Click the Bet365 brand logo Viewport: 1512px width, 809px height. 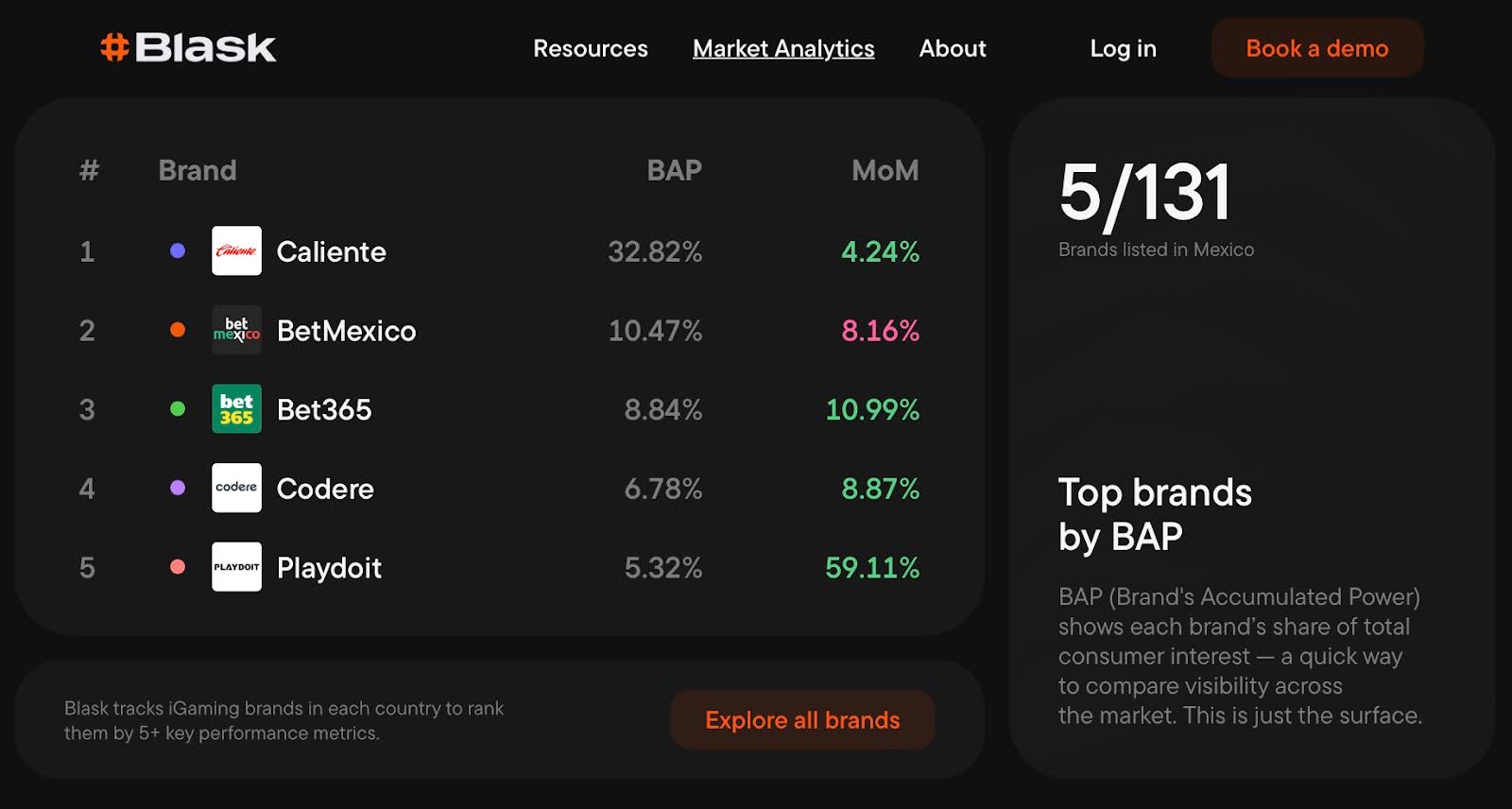[236, 409]
